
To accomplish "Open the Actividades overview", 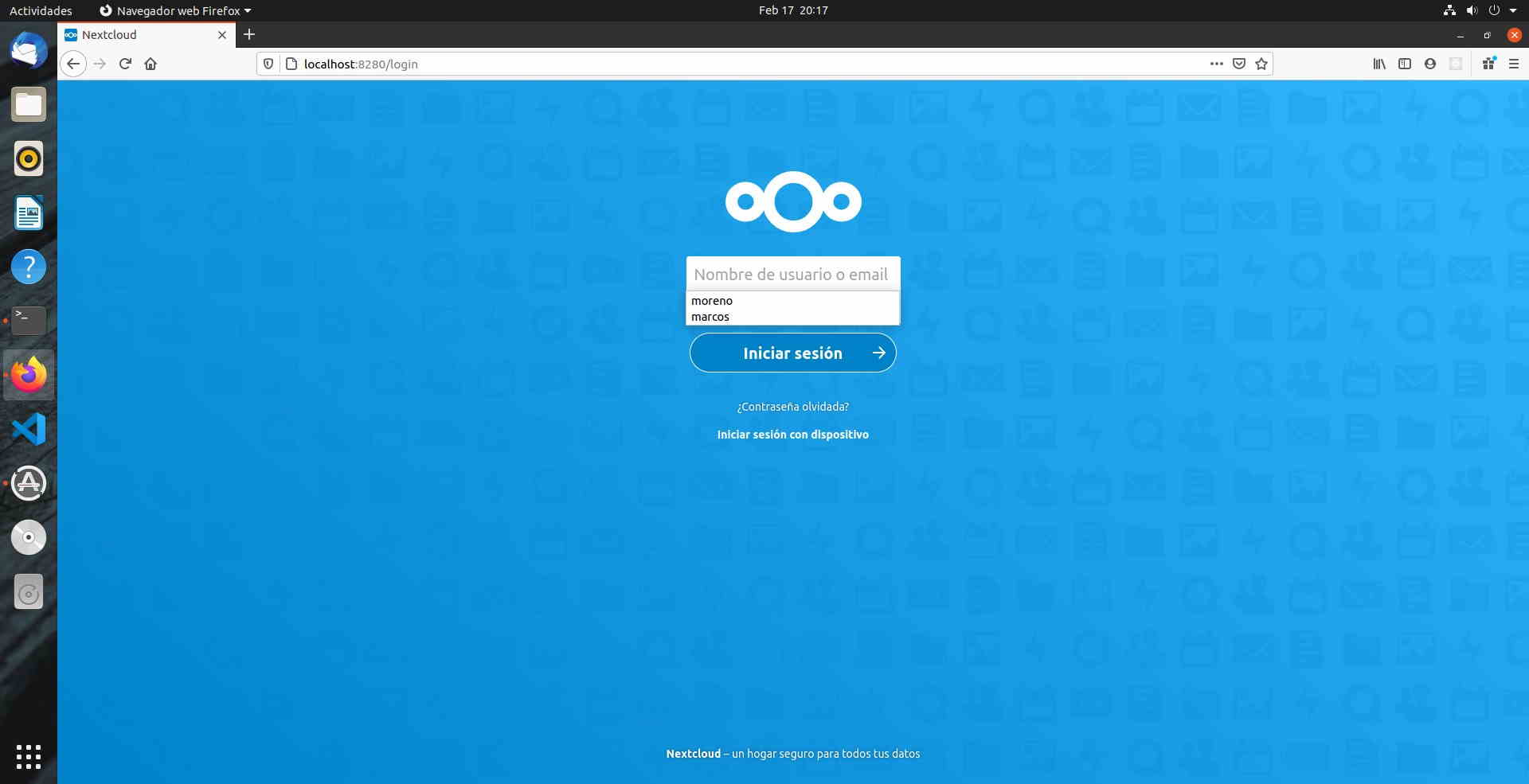I will [41, 10].
